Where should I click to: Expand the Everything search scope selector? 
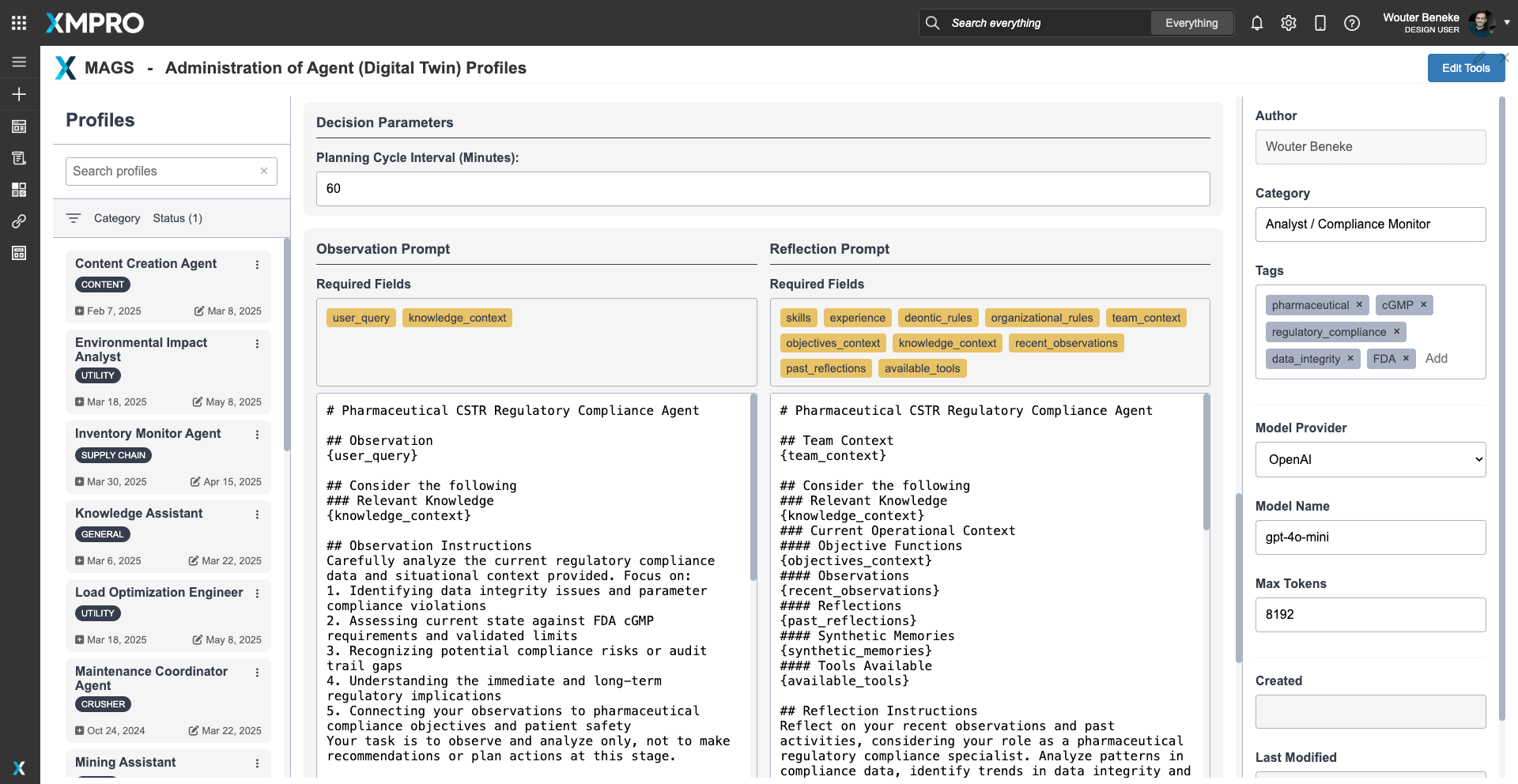pos(1191,23)
